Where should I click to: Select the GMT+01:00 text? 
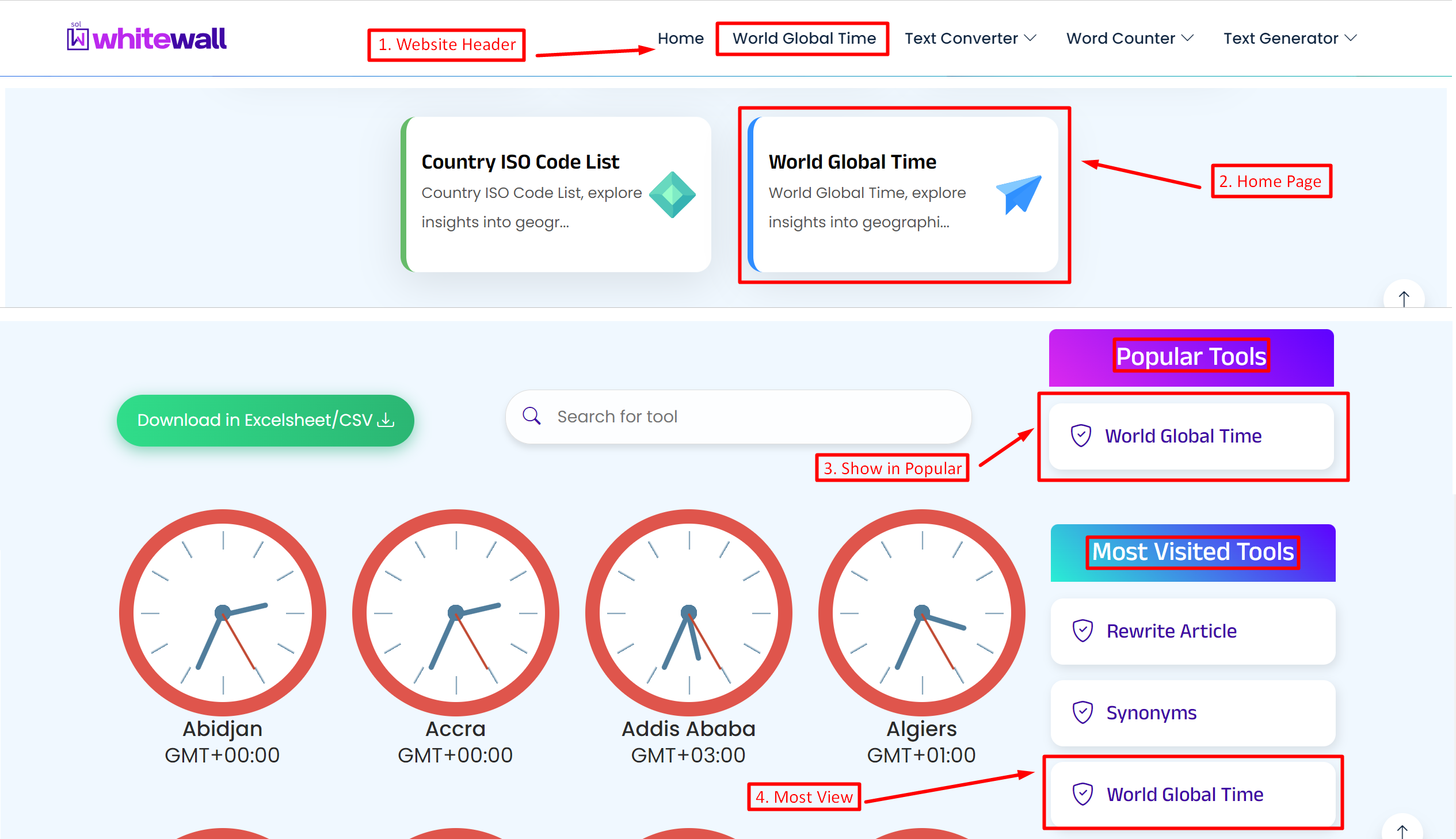click(x=921, y=756)
